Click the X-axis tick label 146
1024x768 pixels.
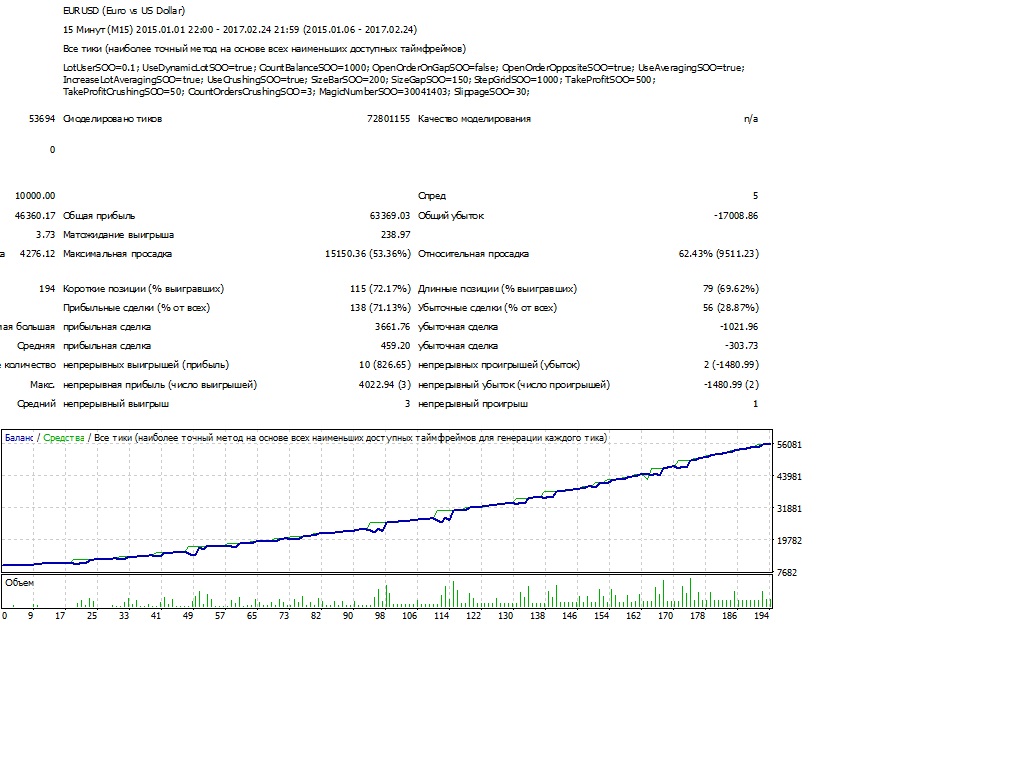[x=569, y=616]
